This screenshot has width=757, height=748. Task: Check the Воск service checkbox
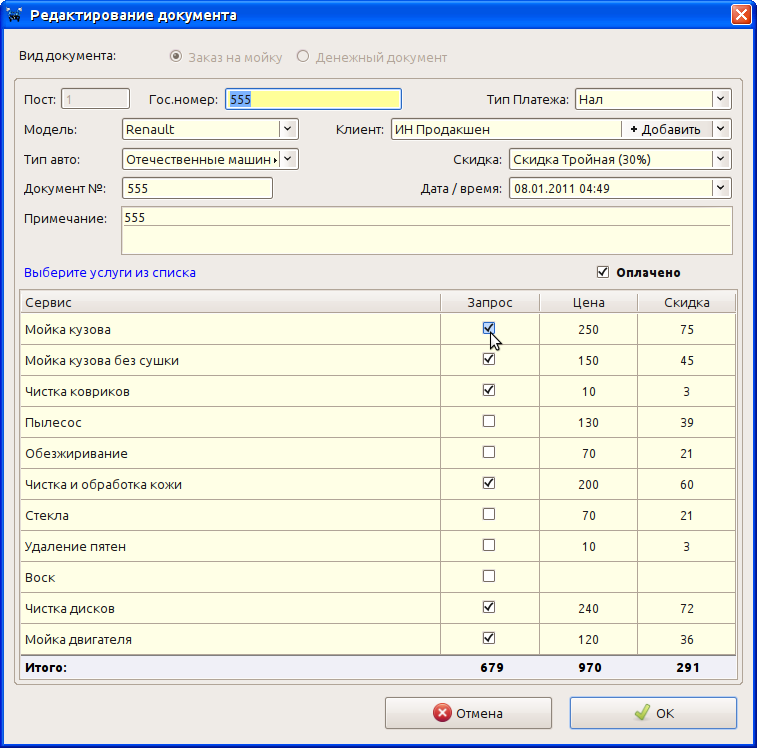(x=489, y=576)
